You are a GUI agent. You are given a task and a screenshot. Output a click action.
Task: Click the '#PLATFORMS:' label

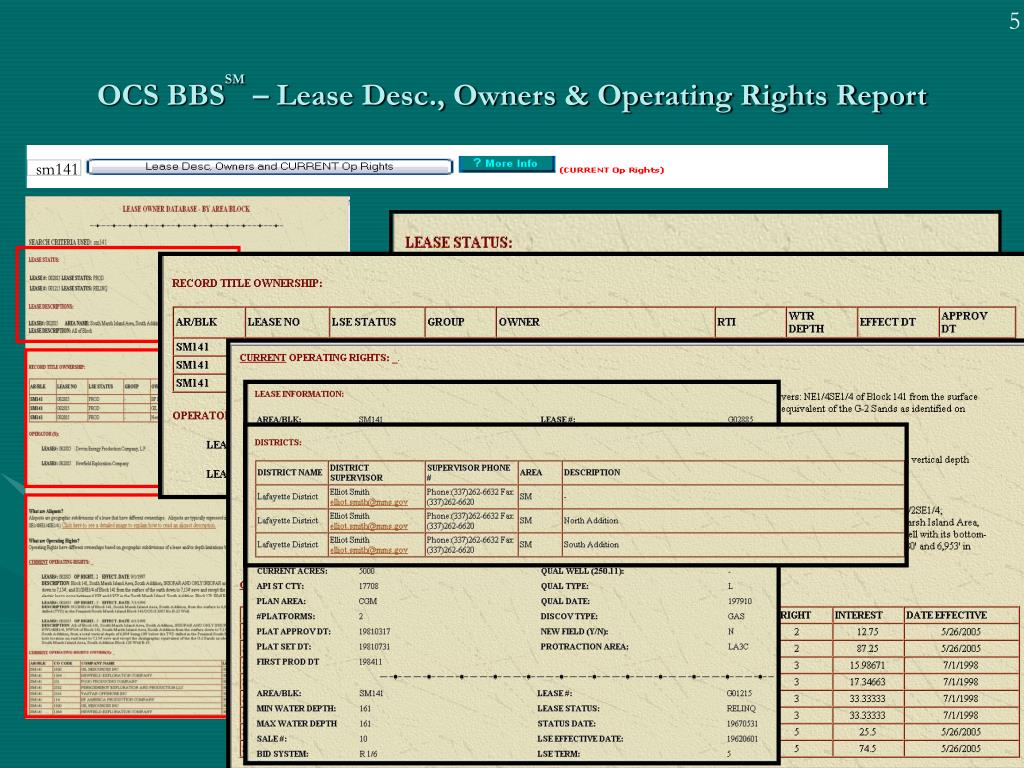click(286, 616)
